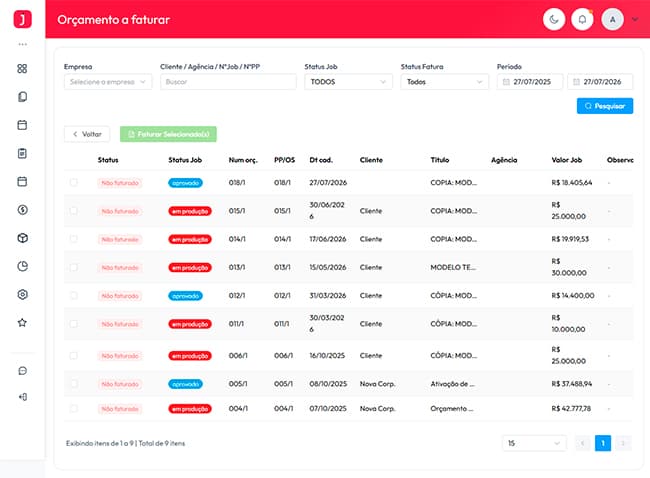The width and height of the screenshot is (650, 478).
Task: Toggle dark mode moon icon
Action: point(554,19)
